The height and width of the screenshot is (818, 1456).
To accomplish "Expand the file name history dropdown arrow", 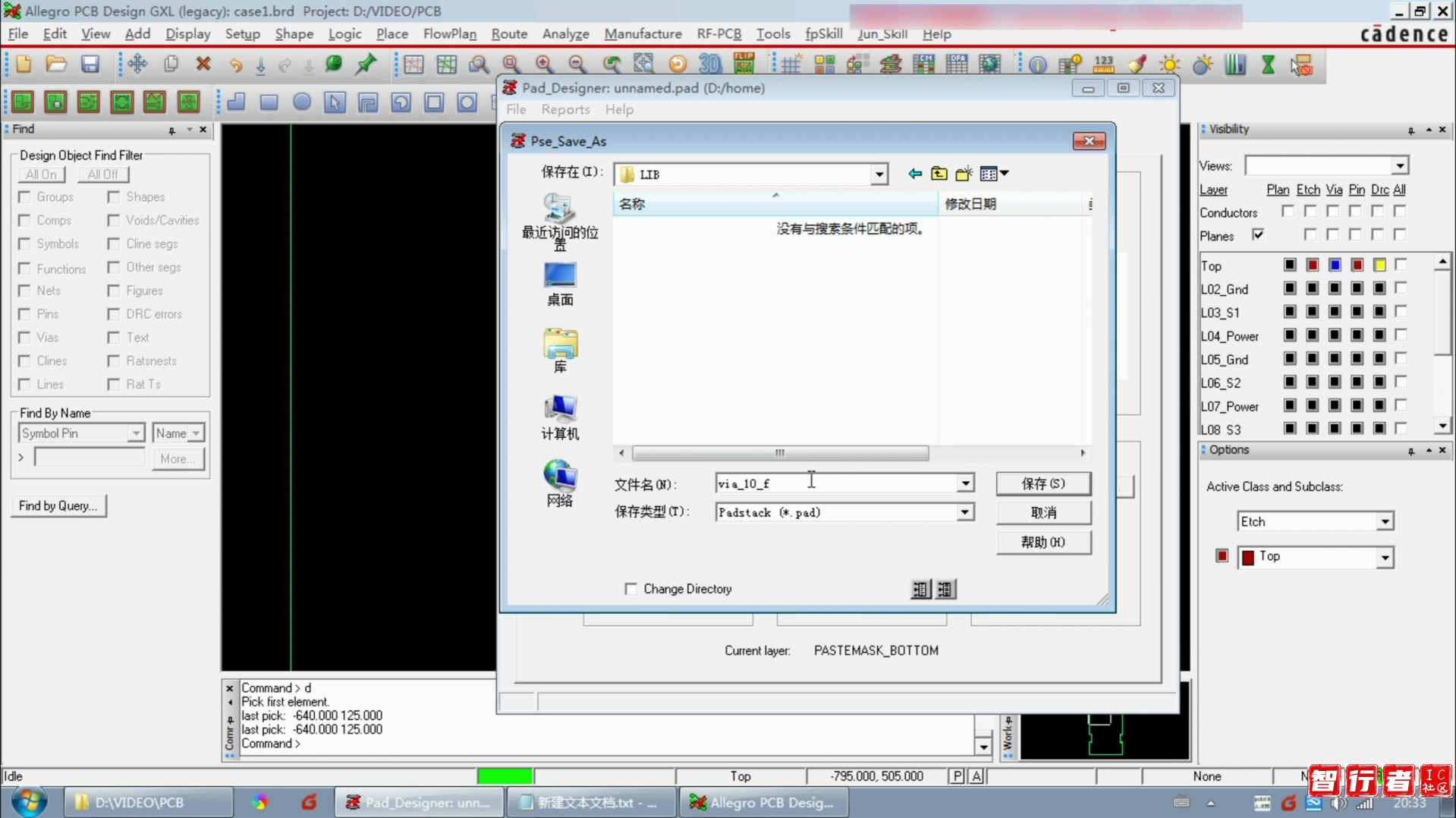I will 965,483.
